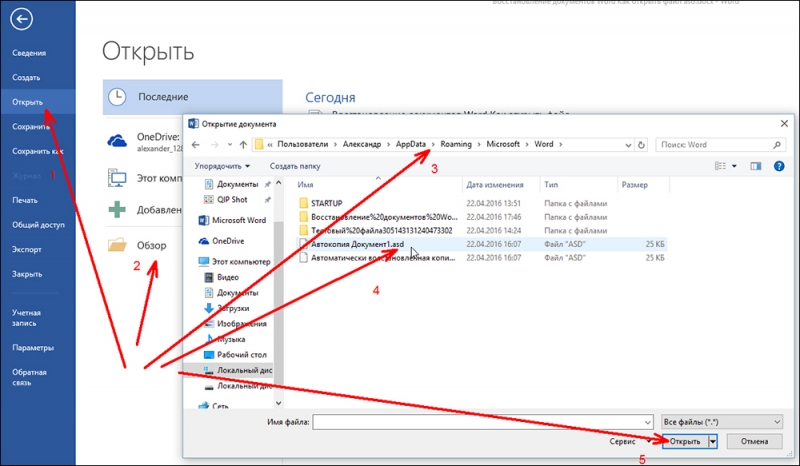Open Сервис tools dropdown
This screenshot has height=466, width=800.
pos(630,442)
